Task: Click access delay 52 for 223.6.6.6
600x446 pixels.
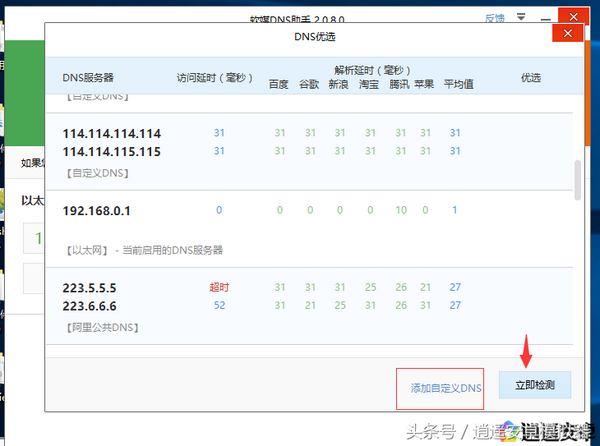Action: point(219,305)
